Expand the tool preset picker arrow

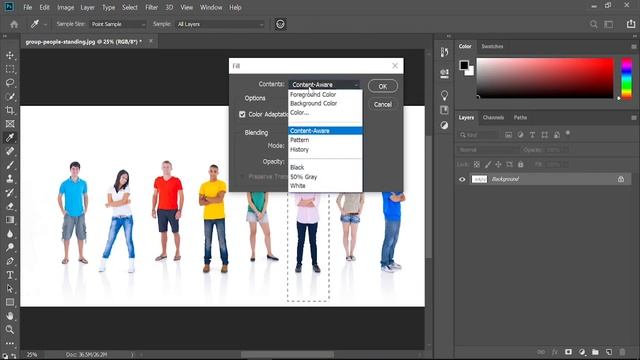tap(45, 24)
